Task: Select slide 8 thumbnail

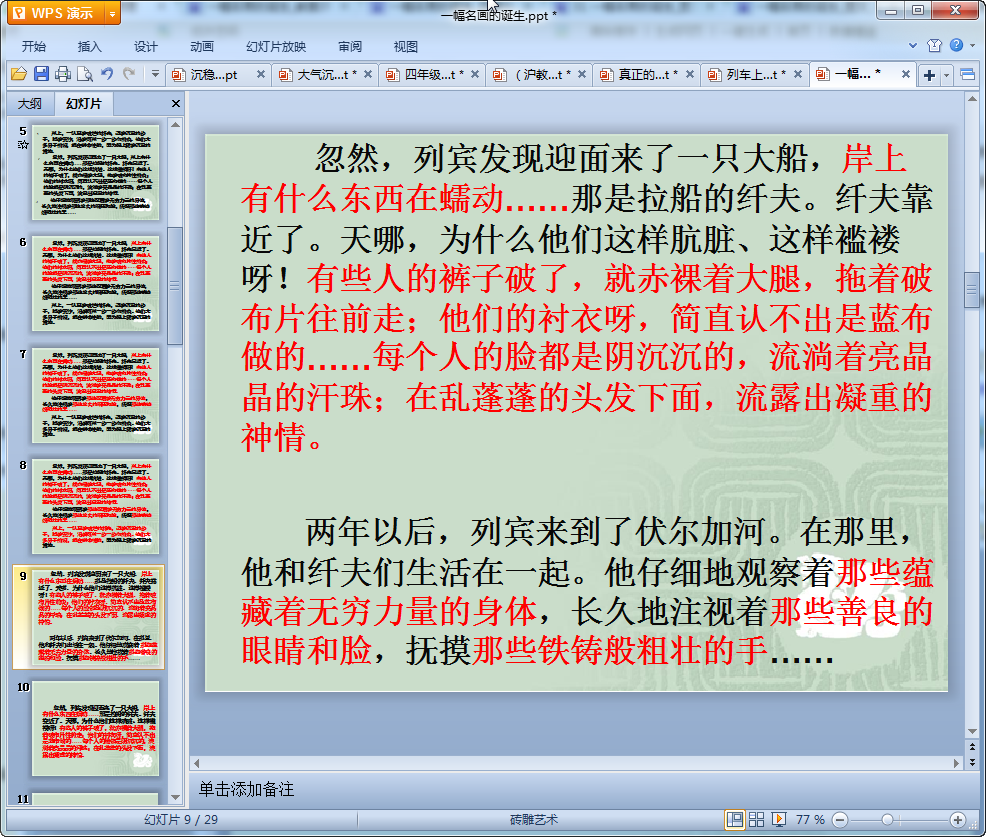Action: pos(96,506)
